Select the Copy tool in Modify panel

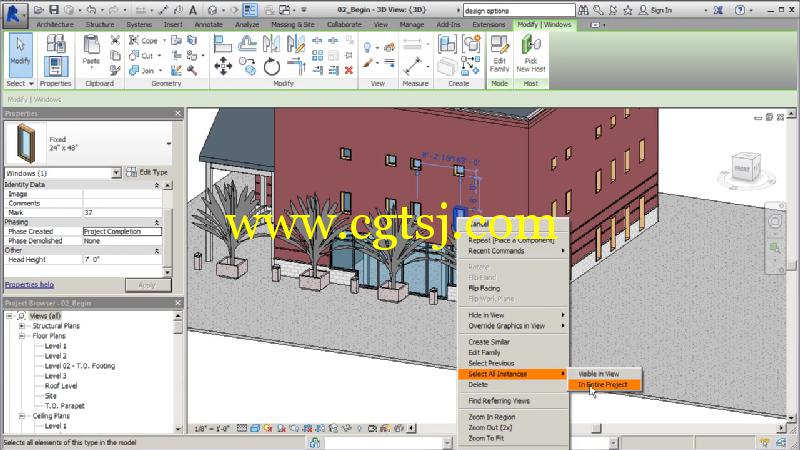coord(247,66)
